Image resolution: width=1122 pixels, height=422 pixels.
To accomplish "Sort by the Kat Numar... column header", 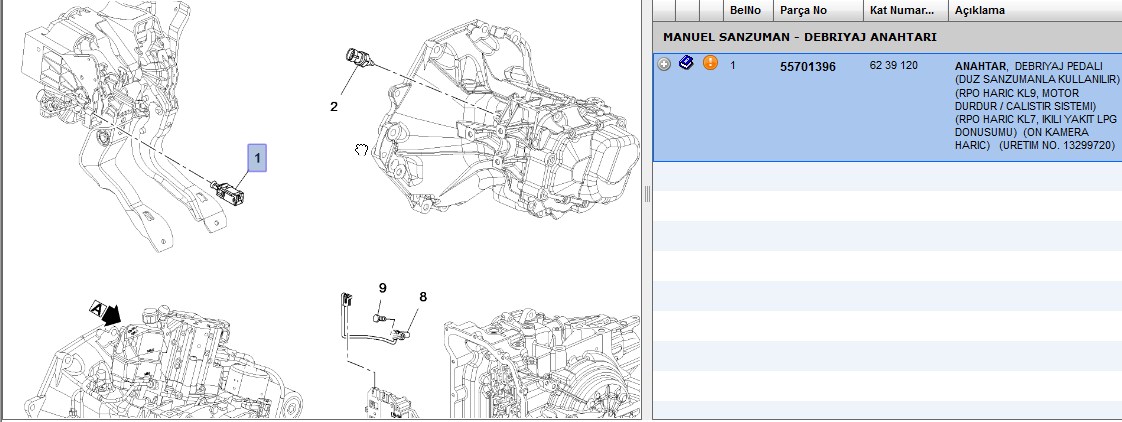I will click(906, 11).
